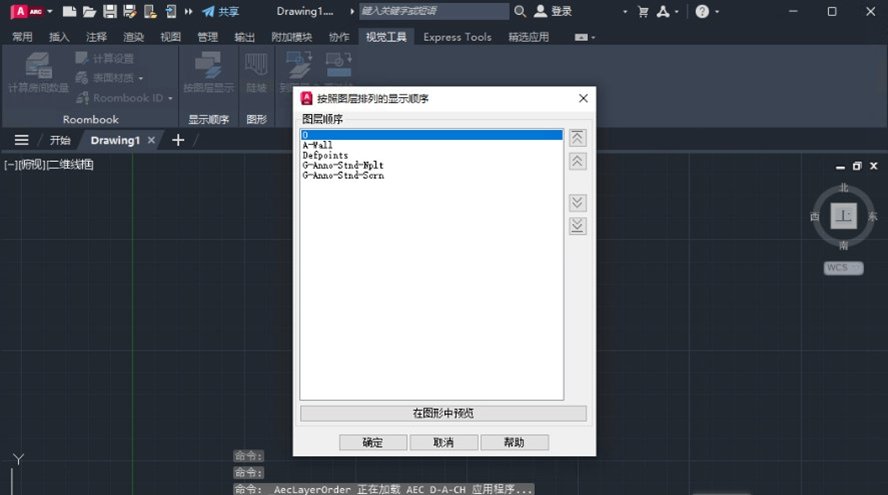Click the Save As icon with pencil
The image size is (888, 495).
130,11
